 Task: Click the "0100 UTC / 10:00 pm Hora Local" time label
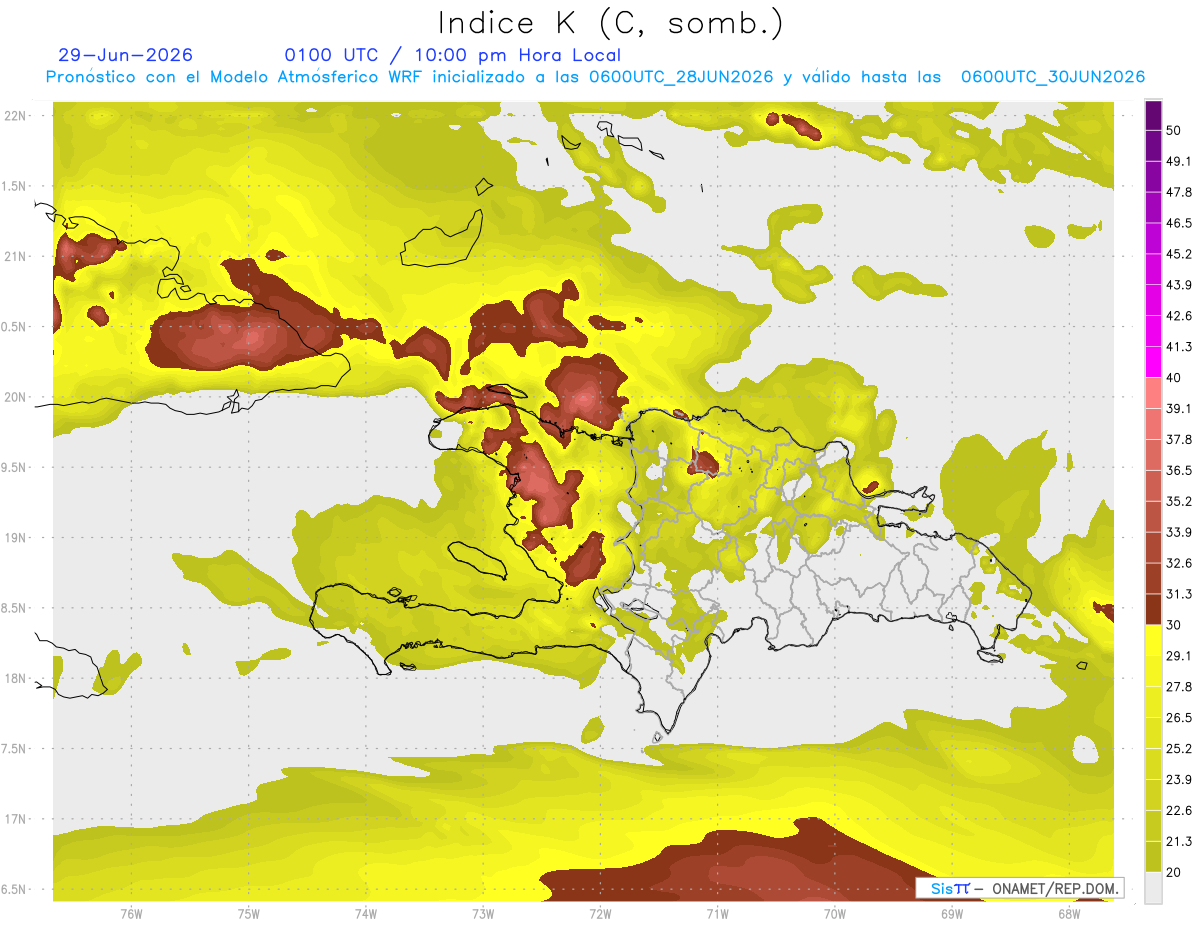coord(453,55)
